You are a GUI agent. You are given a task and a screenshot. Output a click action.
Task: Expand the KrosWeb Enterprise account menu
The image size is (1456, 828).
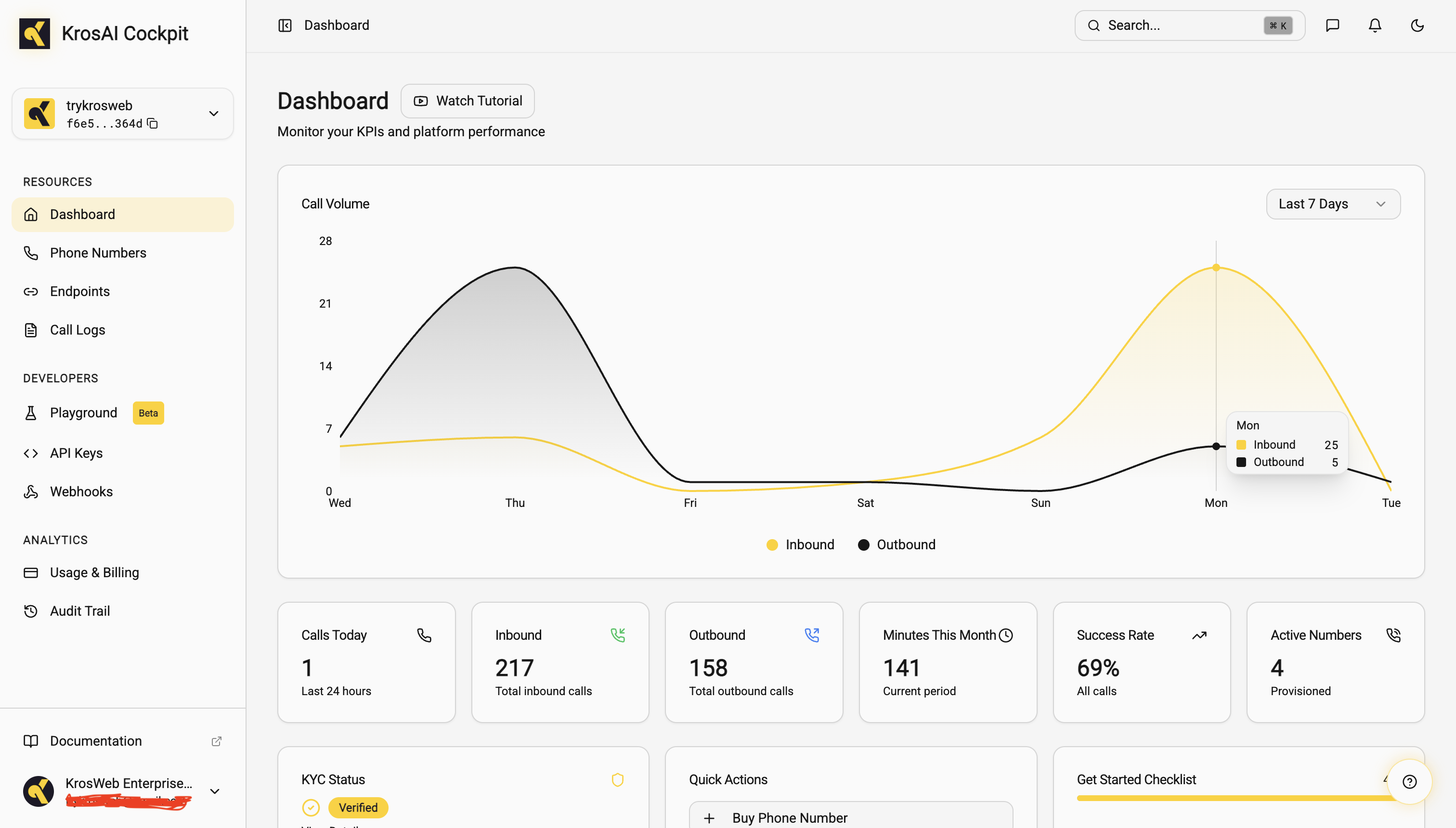tap(214, 790)
